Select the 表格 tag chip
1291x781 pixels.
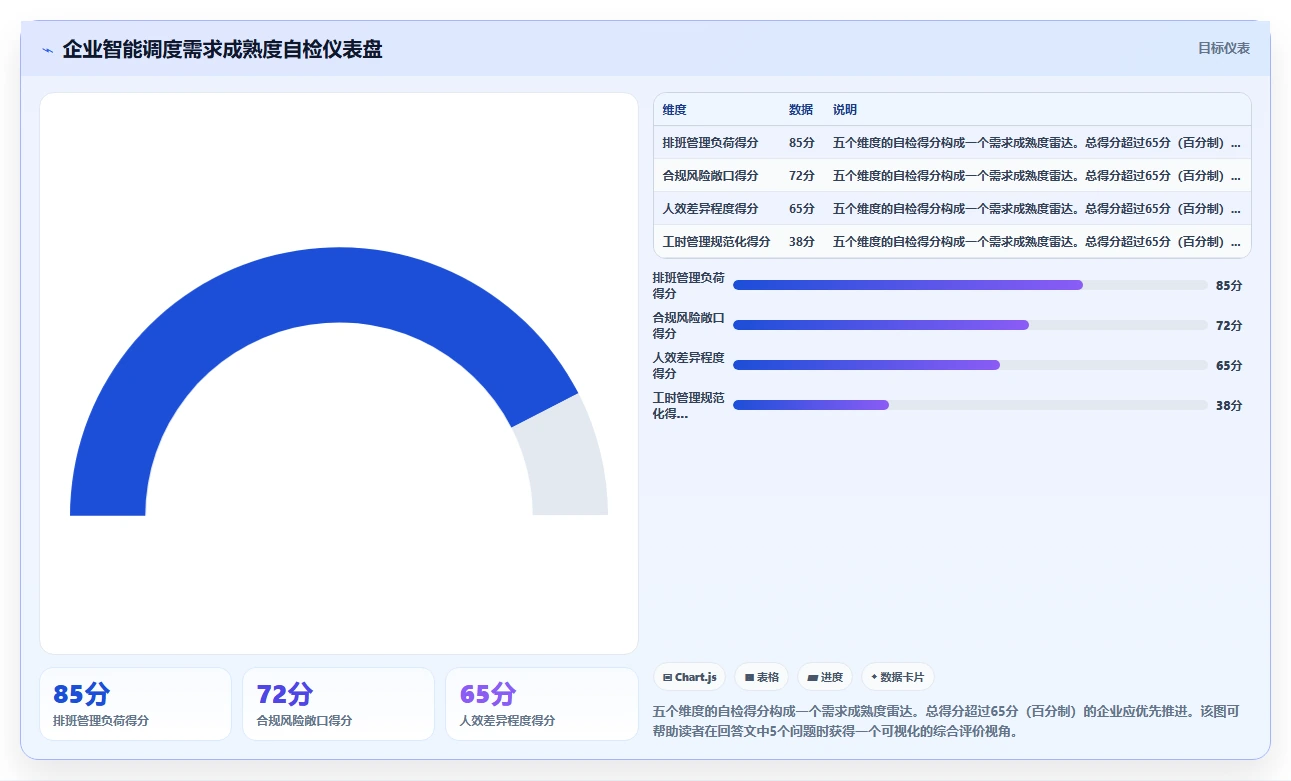(x=762, y=677)
